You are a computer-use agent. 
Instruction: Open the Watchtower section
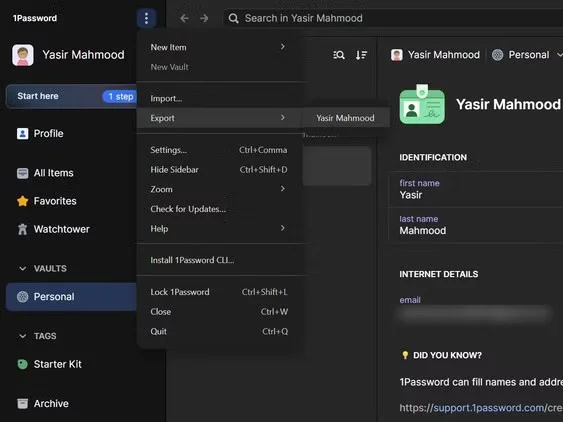point(53,229)
